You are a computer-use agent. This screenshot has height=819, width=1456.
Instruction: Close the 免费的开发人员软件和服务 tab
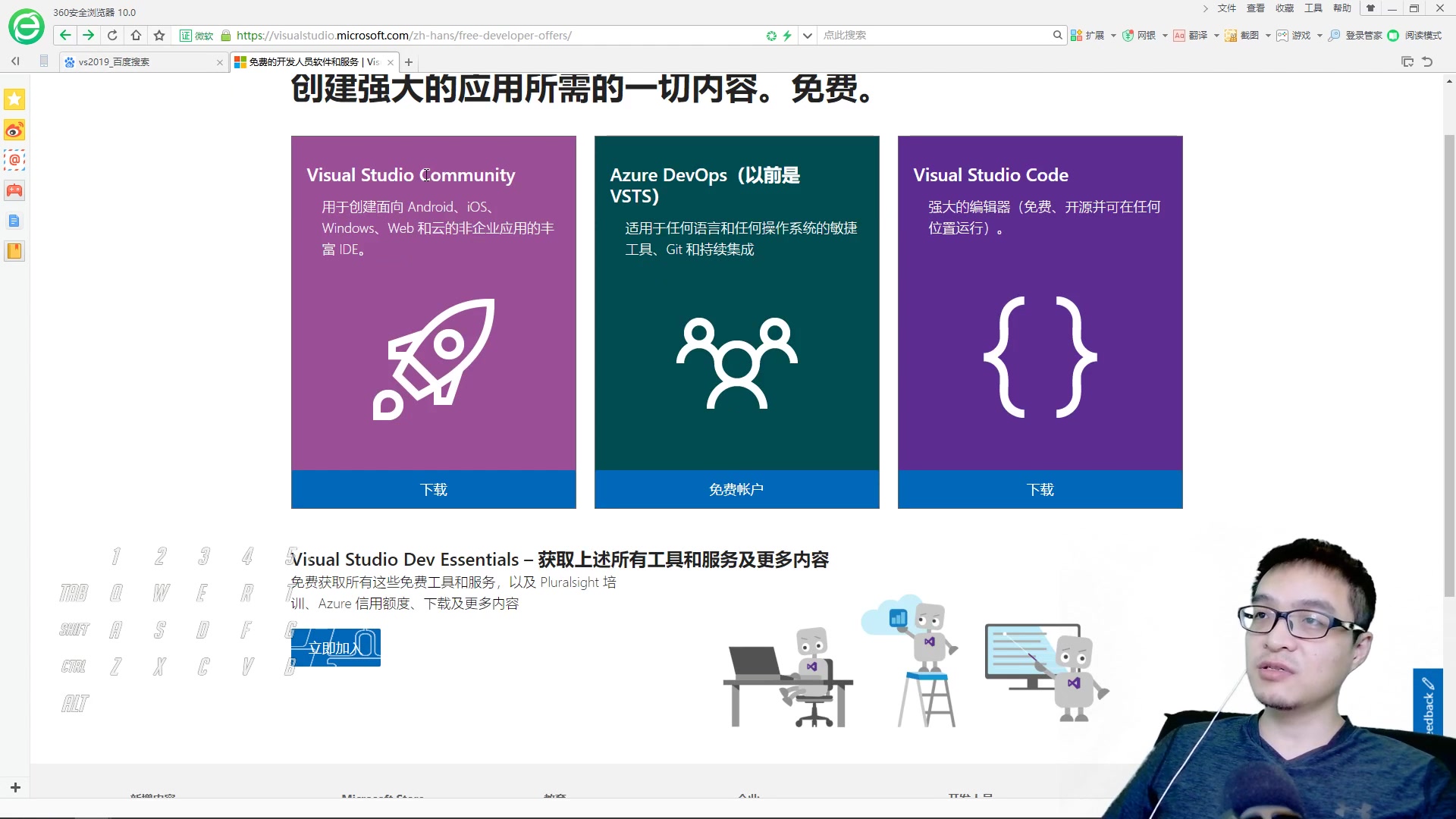tap(391, 62)
